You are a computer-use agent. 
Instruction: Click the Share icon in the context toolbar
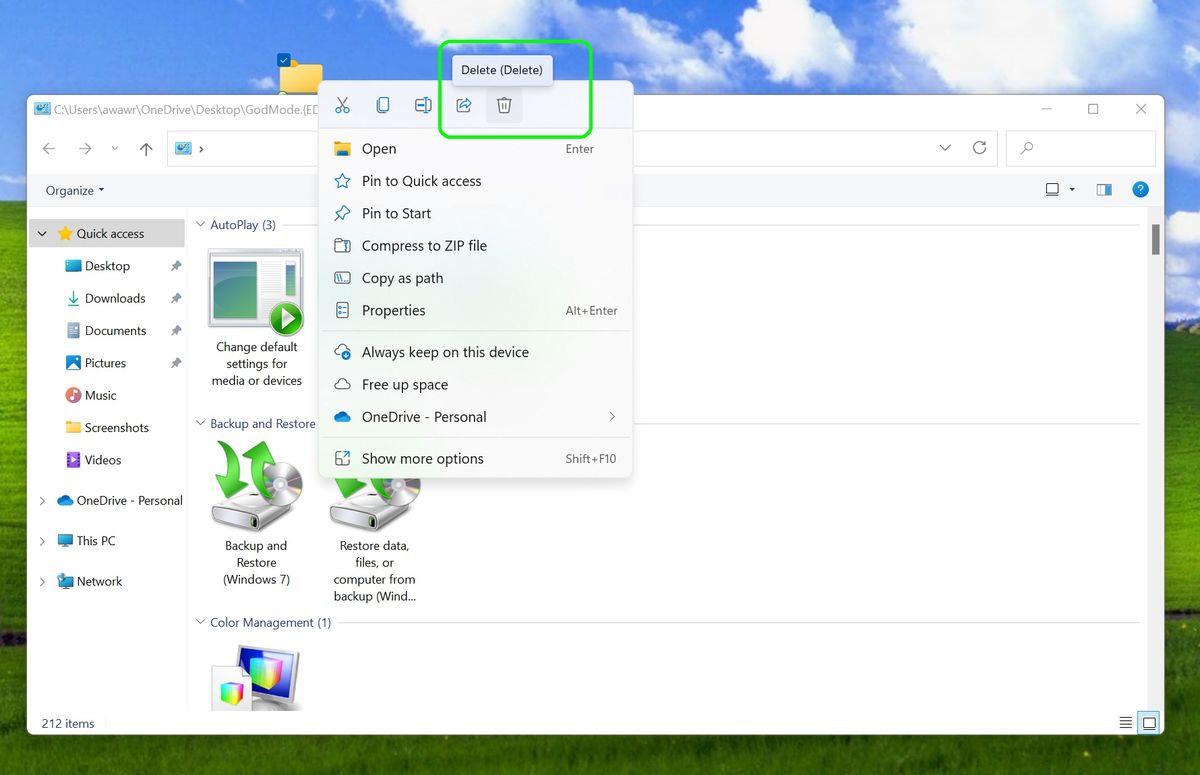463,105
